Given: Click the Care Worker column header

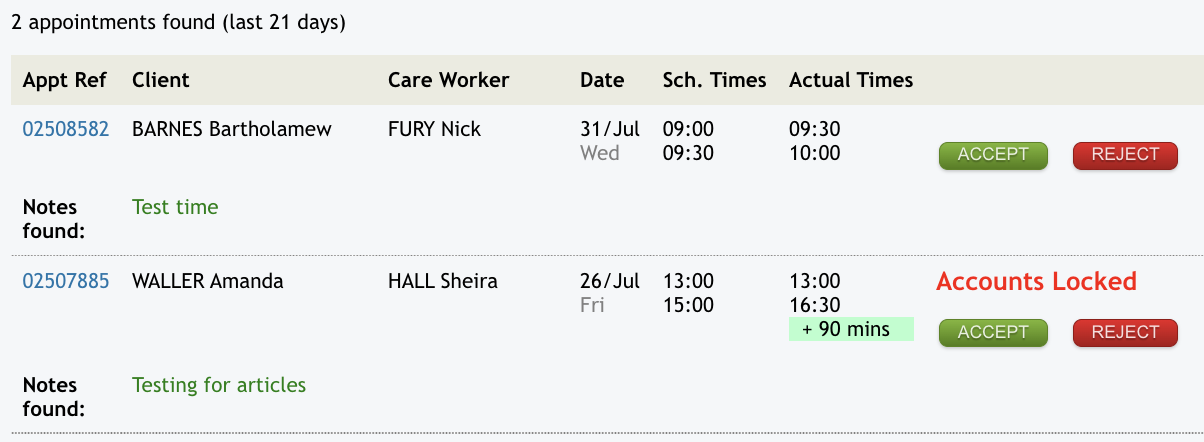Looking at the screenshot, I should (448, 80).
